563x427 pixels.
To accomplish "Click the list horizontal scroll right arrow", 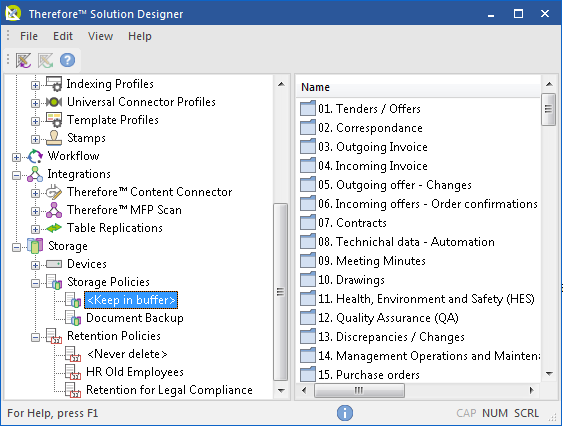I will (x=531, y=390).
